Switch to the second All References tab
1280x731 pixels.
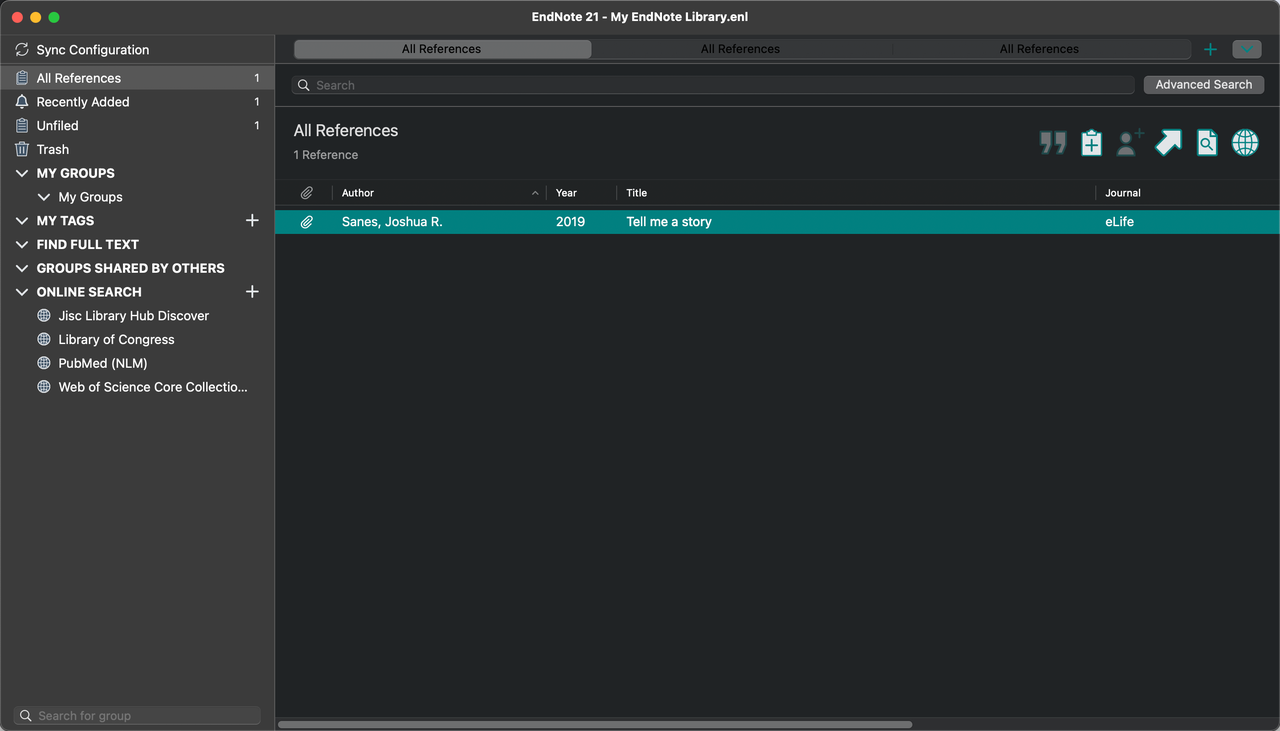click(741, 49)
